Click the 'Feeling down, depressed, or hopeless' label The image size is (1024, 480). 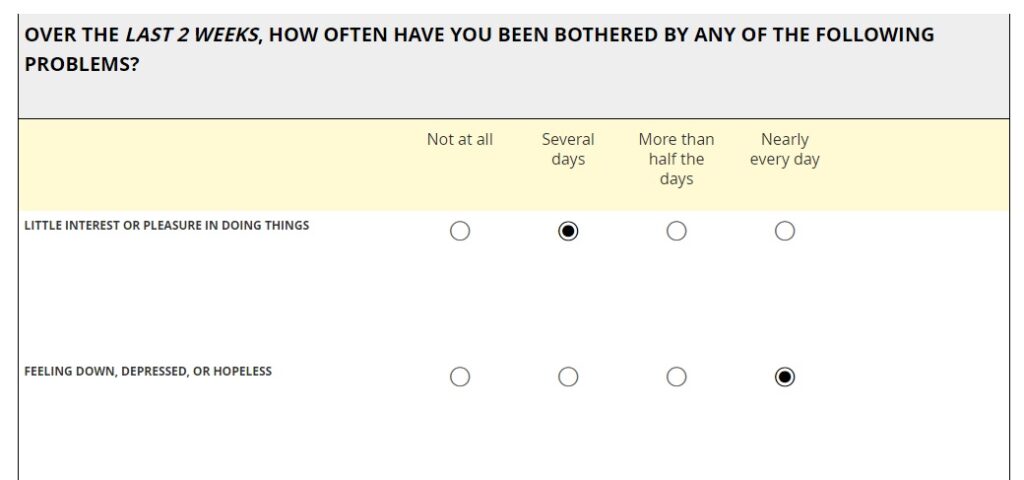pyautogui.click(x=148, y=372)
